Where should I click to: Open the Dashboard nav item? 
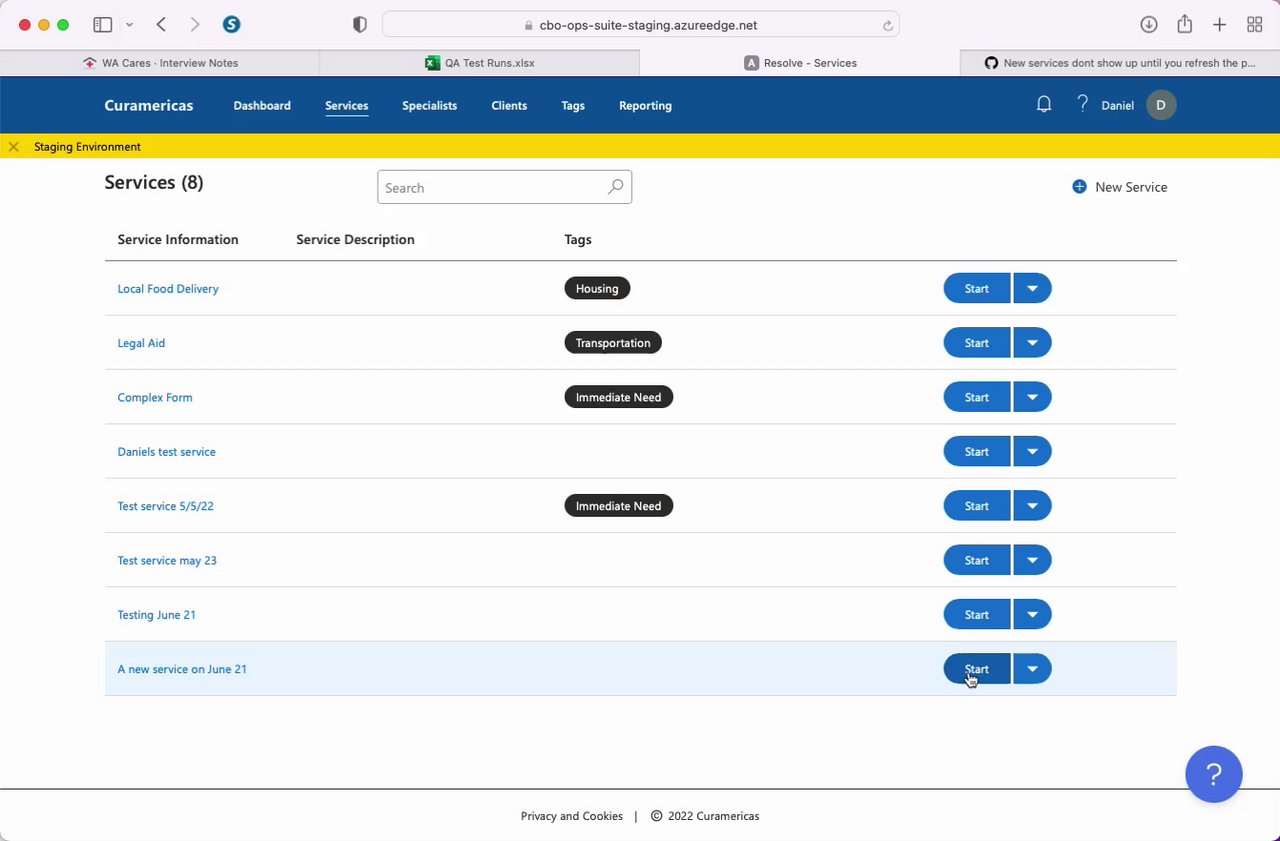point(262,105)
